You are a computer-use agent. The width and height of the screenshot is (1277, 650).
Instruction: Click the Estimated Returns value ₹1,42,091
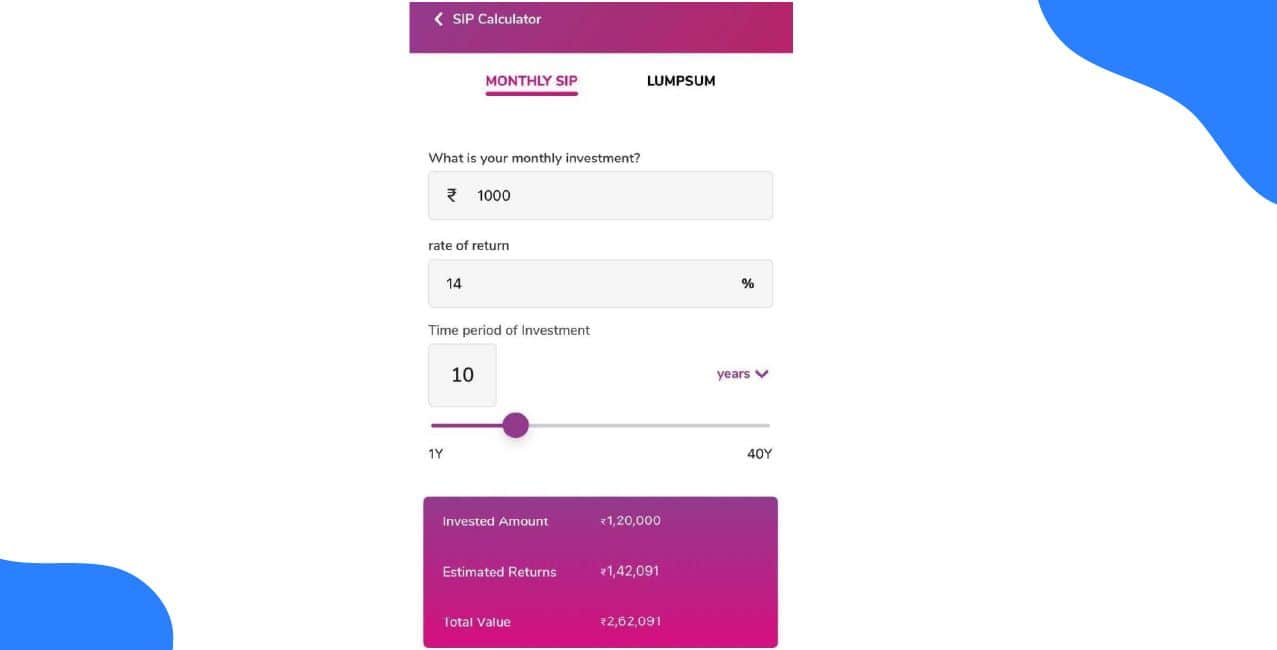[x=630, y=571]
